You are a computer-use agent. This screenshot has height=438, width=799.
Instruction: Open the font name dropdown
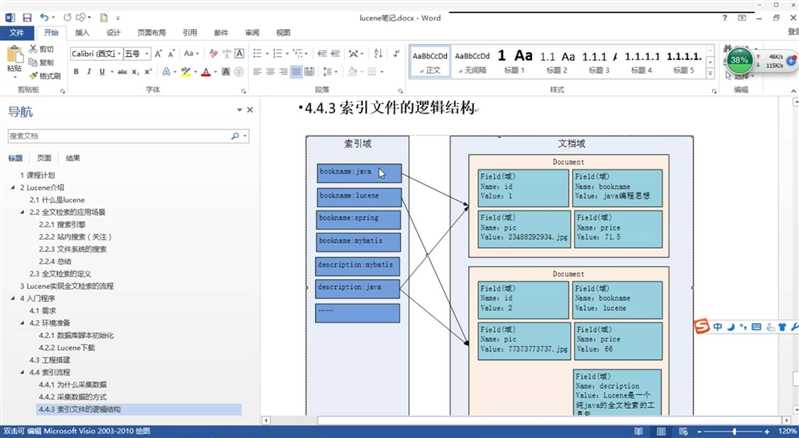pos(120,53)
